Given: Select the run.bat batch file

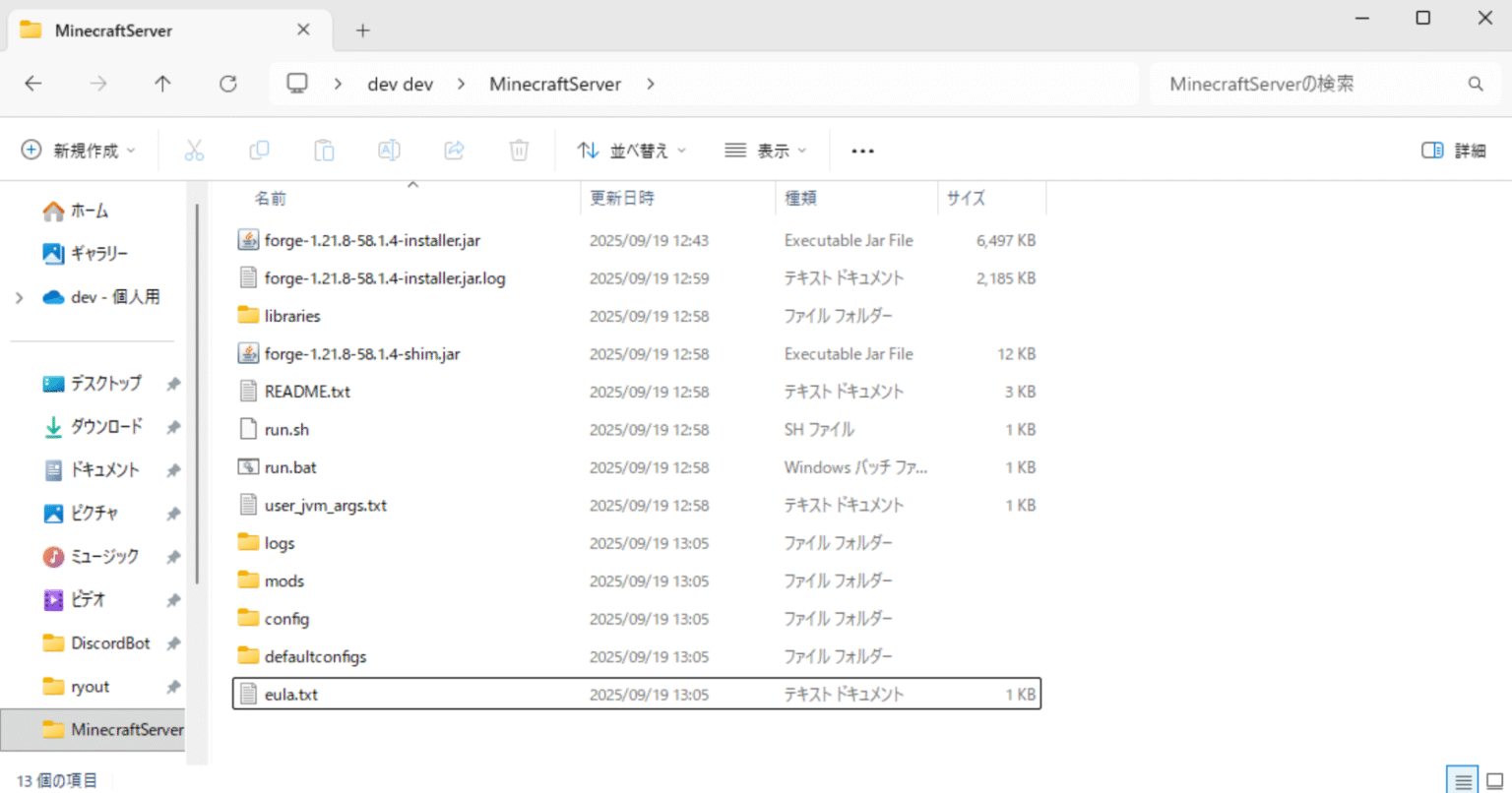Looking at the screenshot, I should click(290, 467).
